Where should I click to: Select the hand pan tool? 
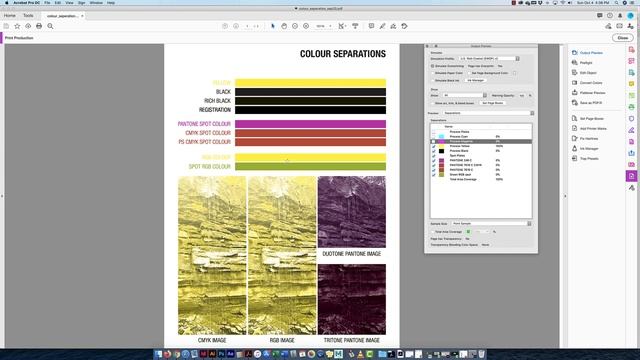coord(284,26)
